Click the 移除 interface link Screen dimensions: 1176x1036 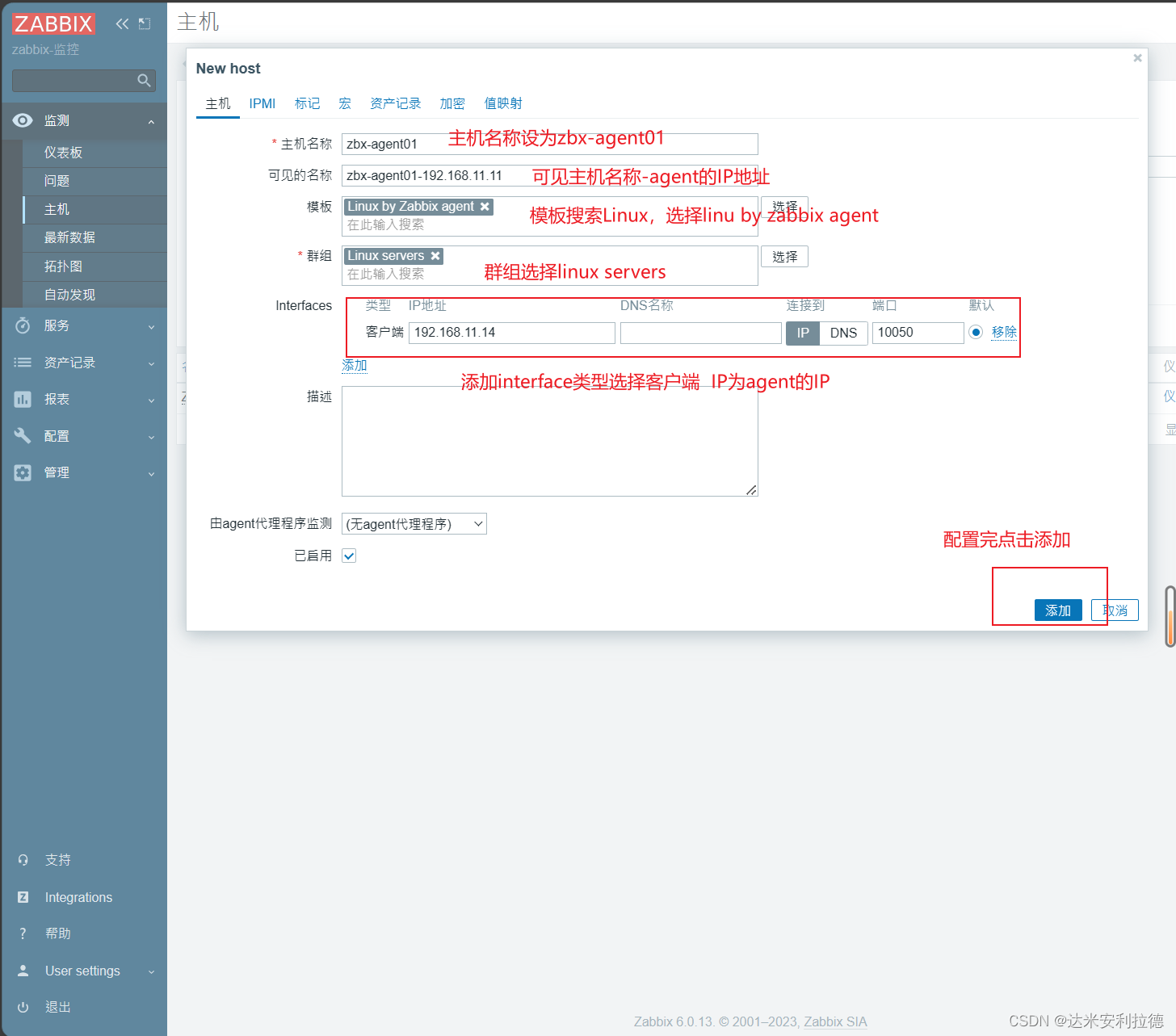1004,332
